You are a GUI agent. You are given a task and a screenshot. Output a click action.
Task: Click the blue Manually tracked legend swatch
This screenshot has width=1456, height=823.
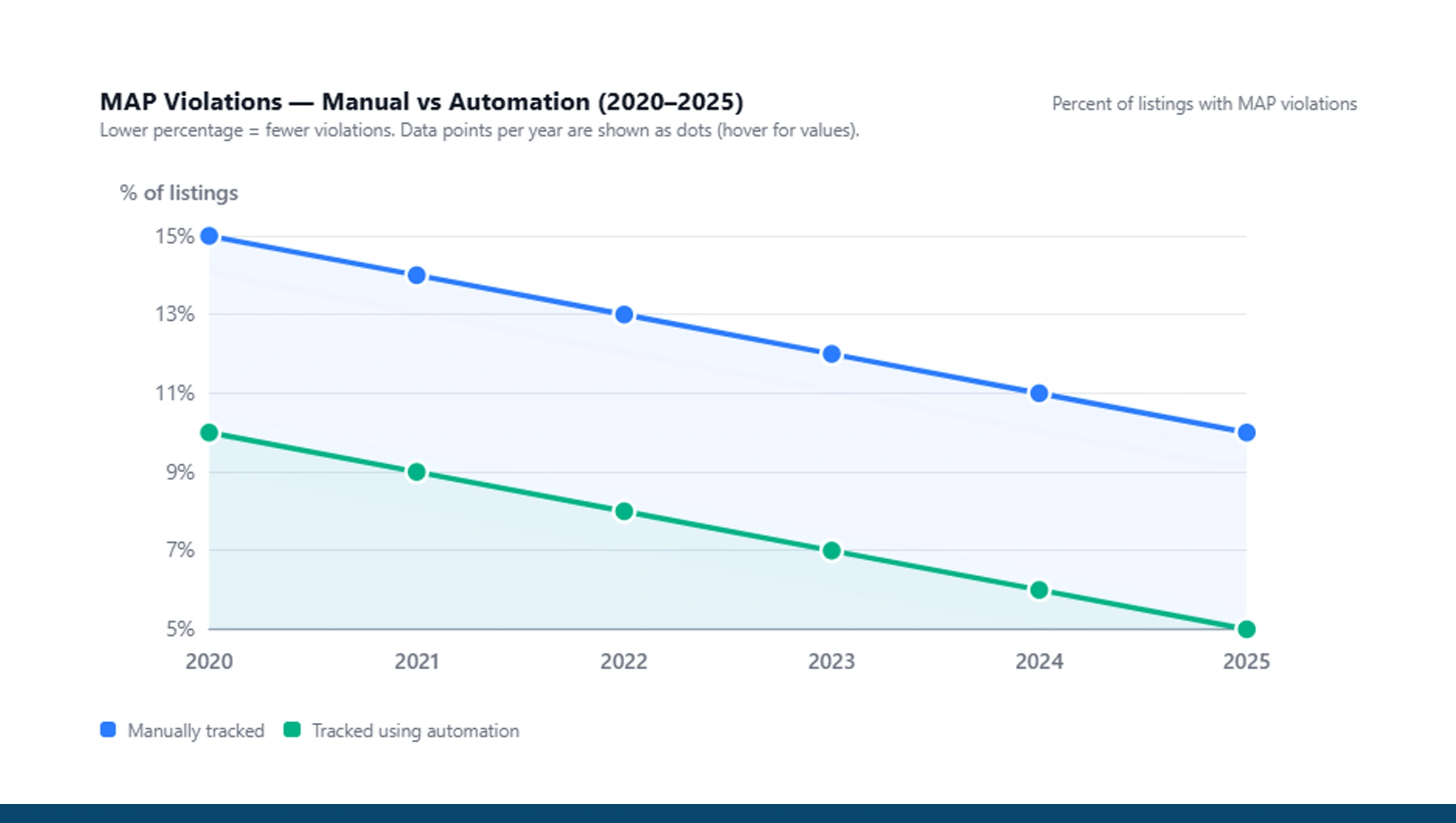[x=108, y=730]
